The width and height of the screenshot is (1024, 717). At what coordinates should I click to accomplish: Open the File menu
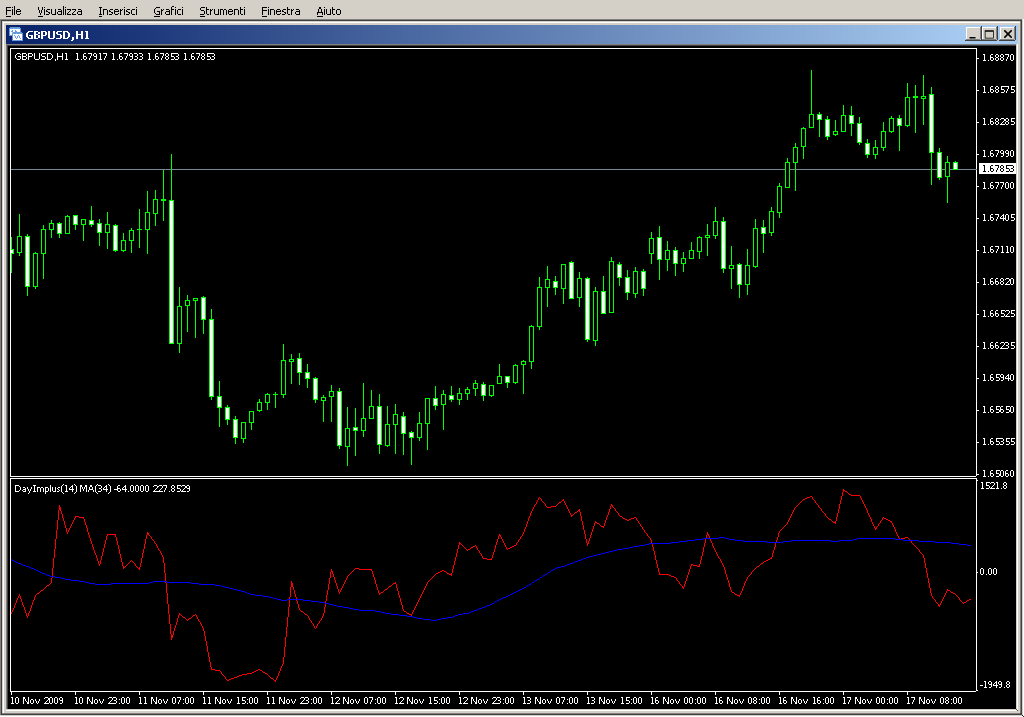(13, 11)
